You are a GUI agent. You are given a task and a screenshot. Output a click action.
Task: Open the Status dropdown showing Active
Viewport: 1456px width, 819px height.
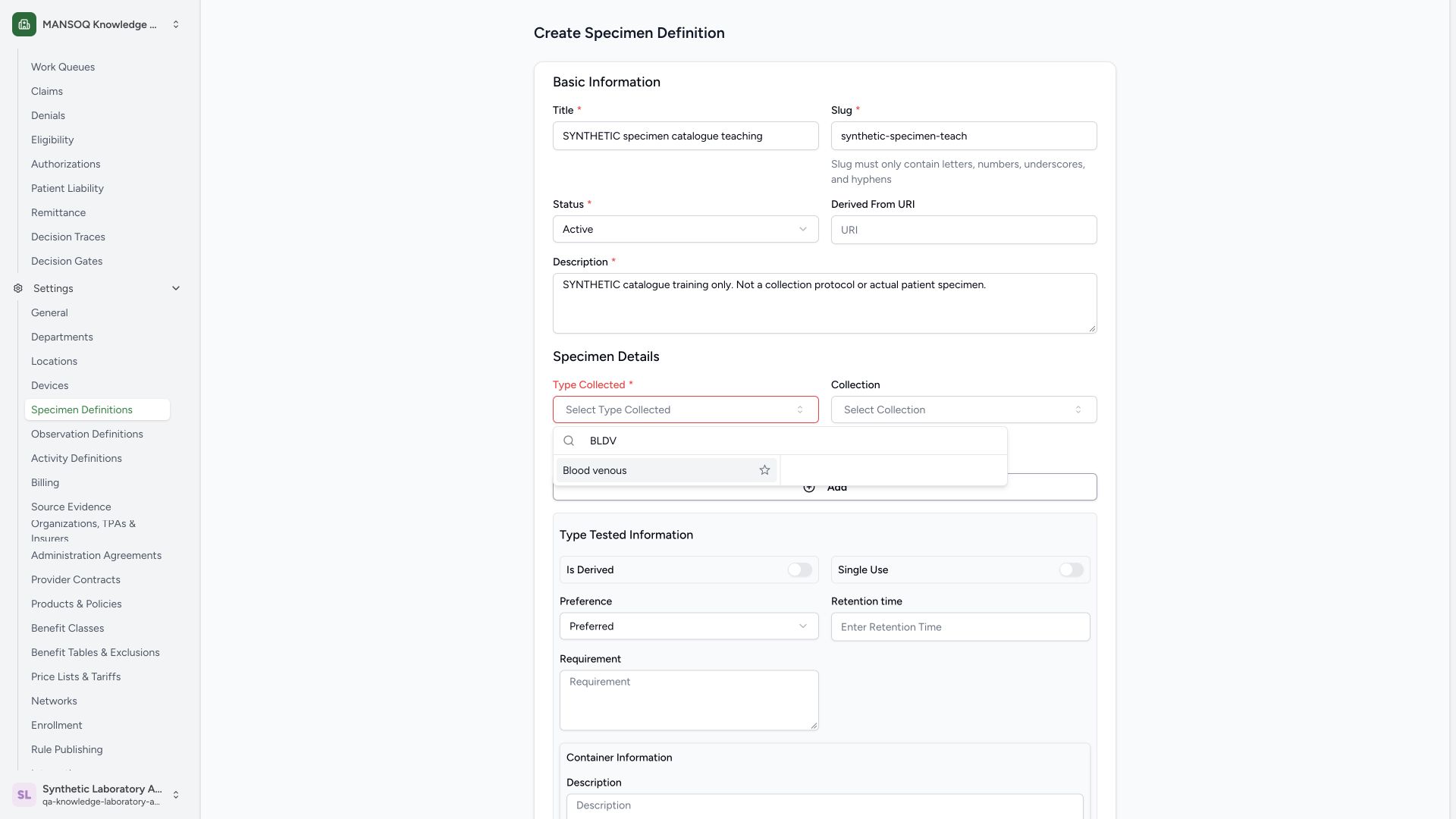[686, 229]
